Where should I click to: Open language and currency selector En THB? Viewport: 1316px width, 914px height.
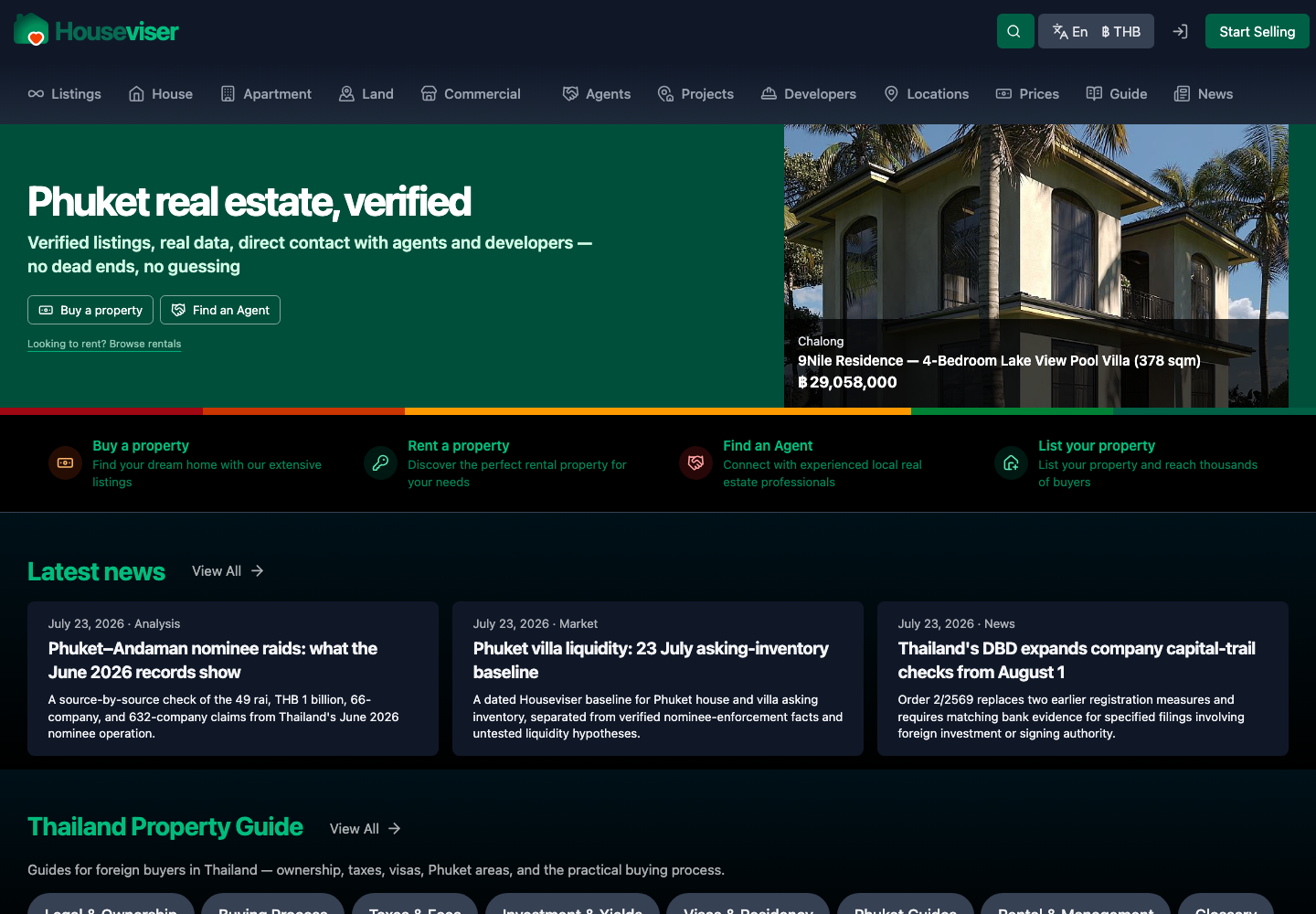[x=1097, y=31]
